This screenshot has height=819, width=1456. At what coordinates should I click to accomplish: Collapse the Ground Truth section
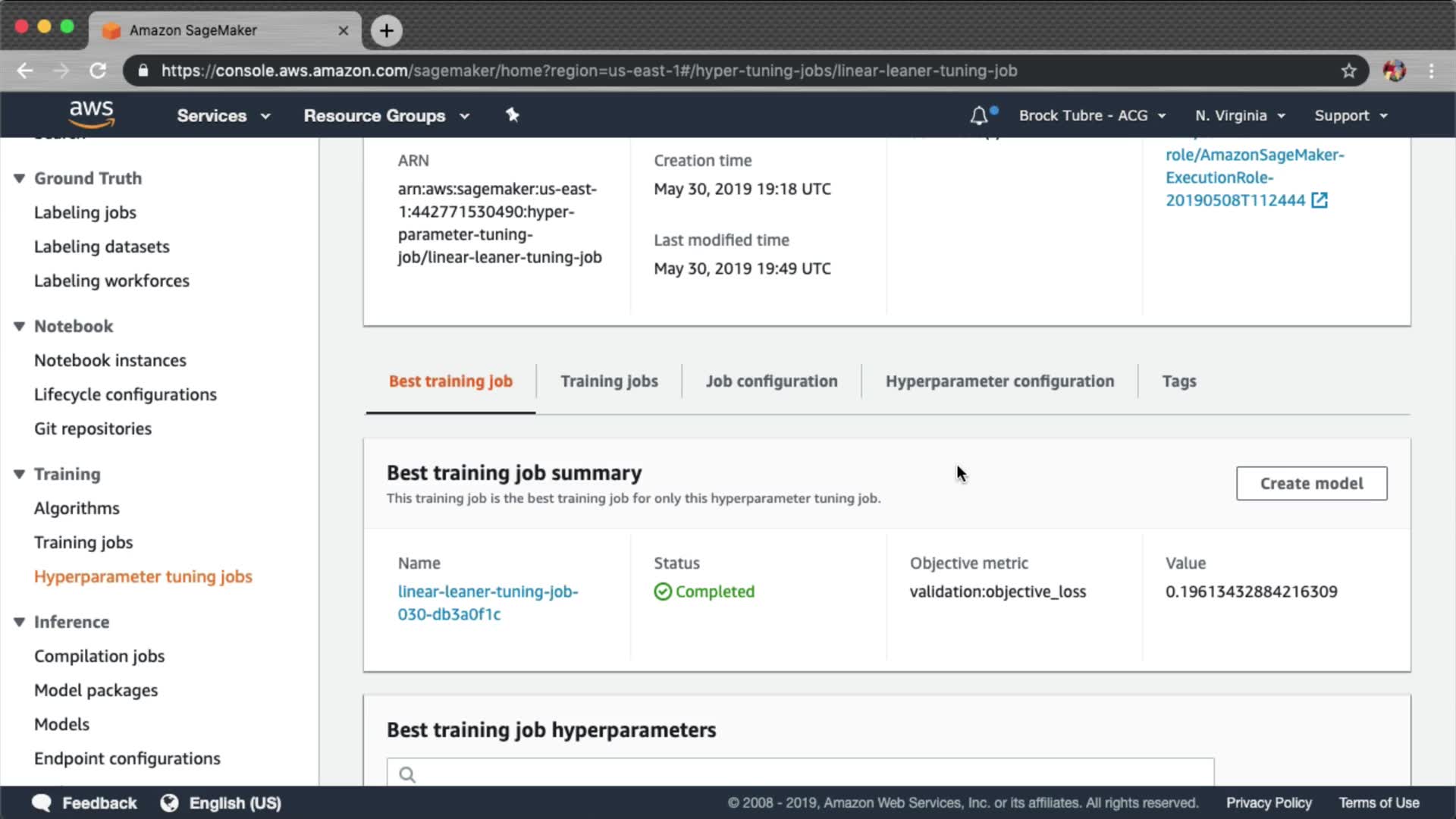pyautogui.click(x=20, y=179)
